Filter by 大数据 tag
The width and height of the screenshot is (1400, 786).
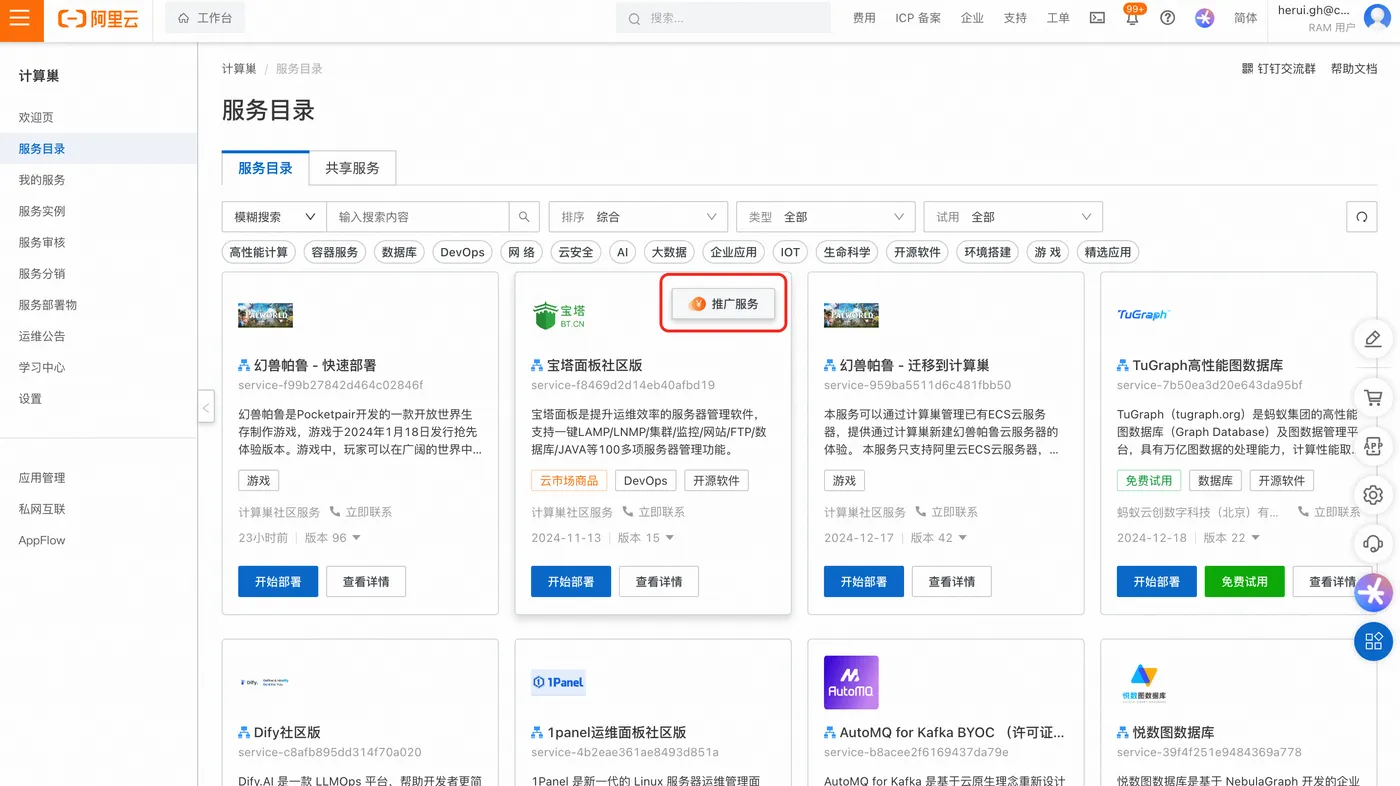[x=669, y=252]
